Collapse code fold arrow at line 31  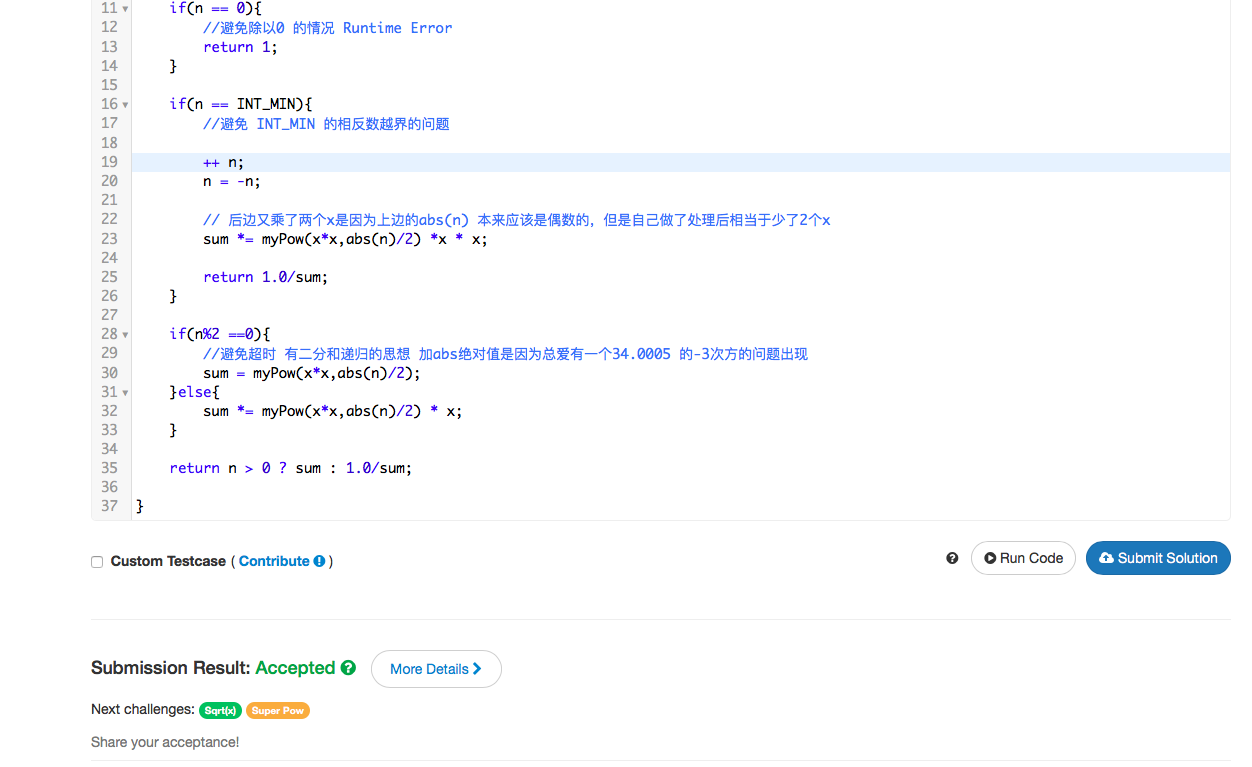[125, 392]
